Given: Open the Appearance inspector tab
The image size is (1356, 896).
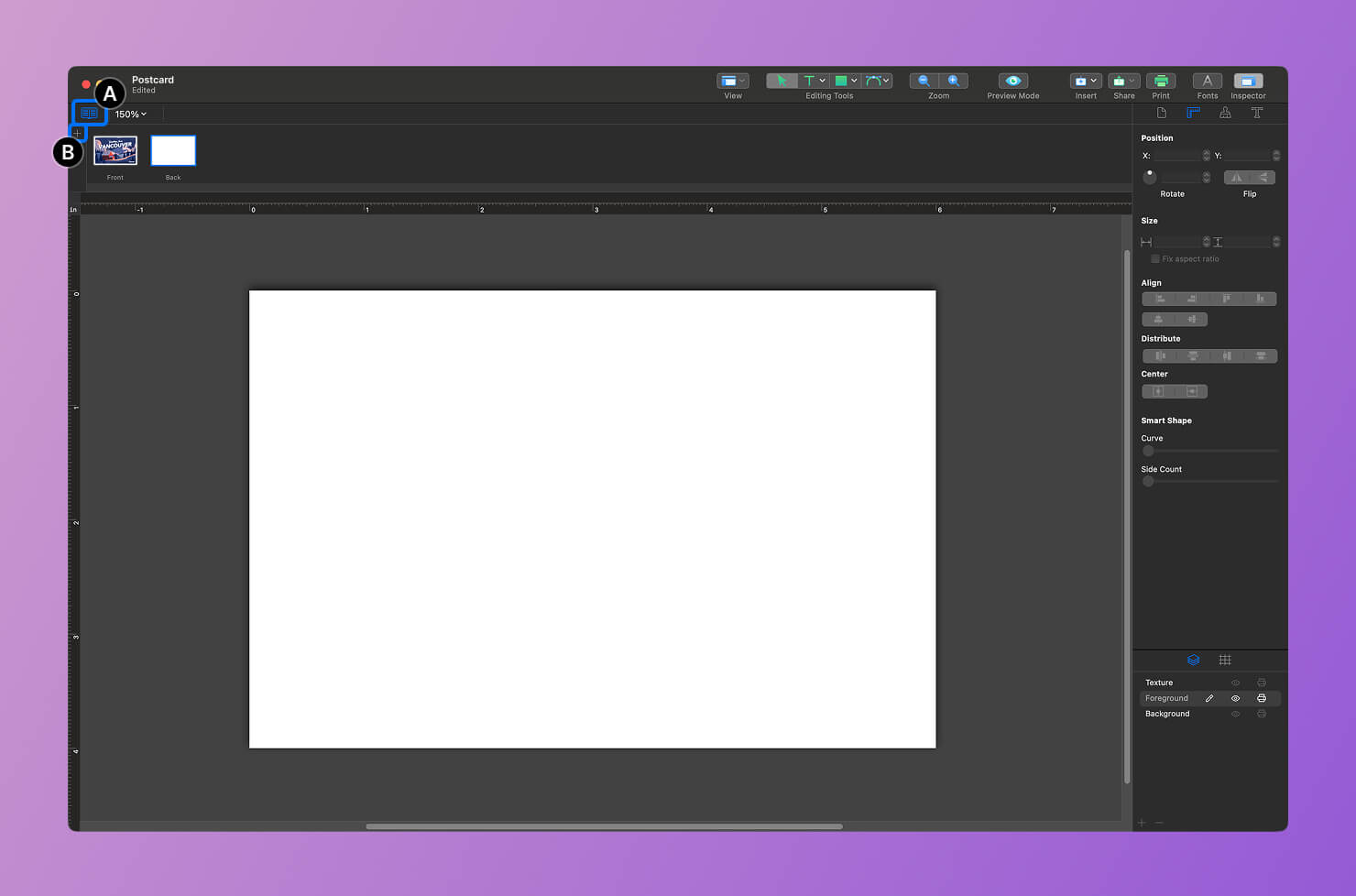Looking at the screenshot, I should tap(1225, 113).
